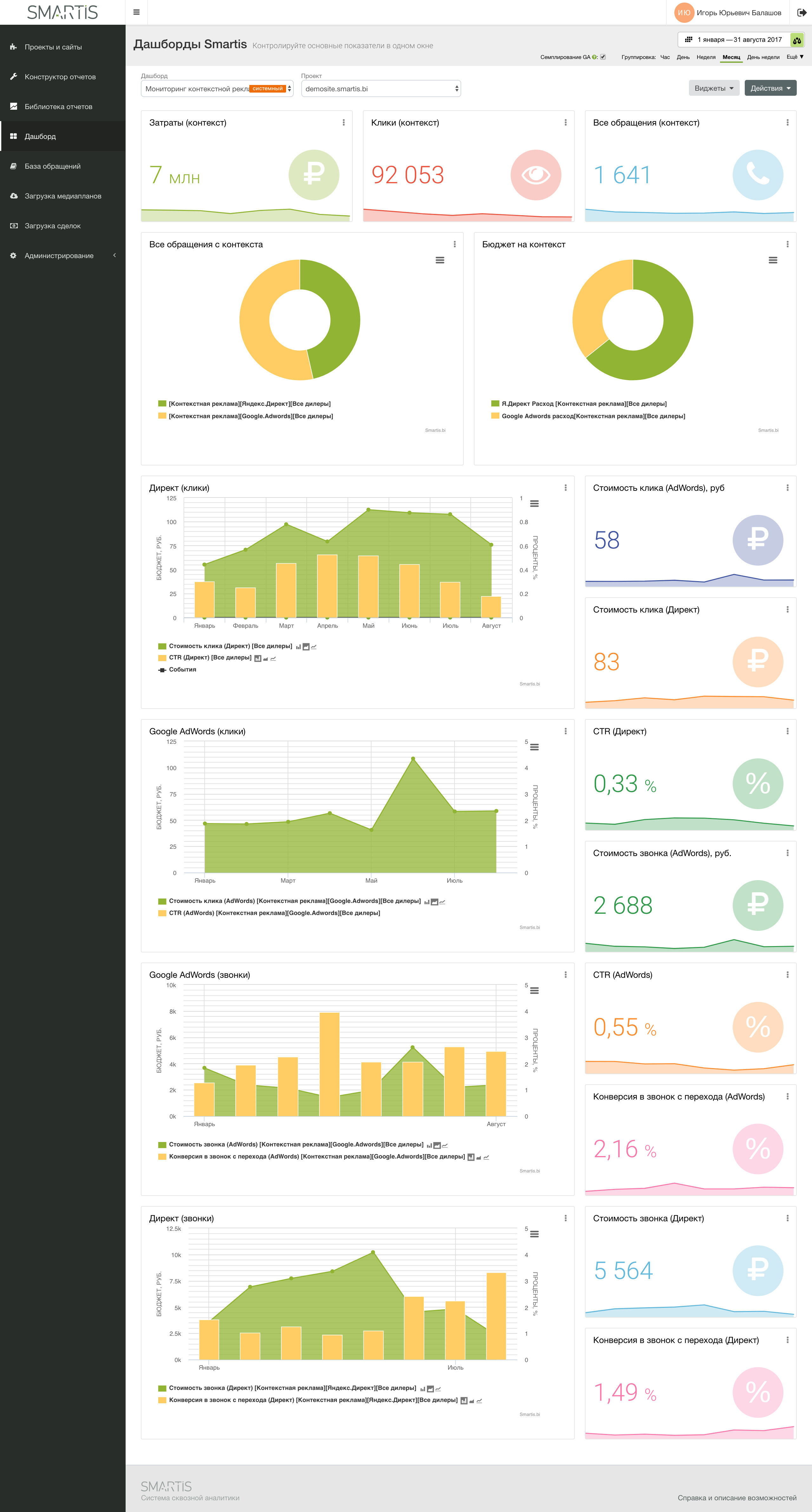
Task: Toggle the Семплирование GA checkbox
Action: (x=602, y=57)
